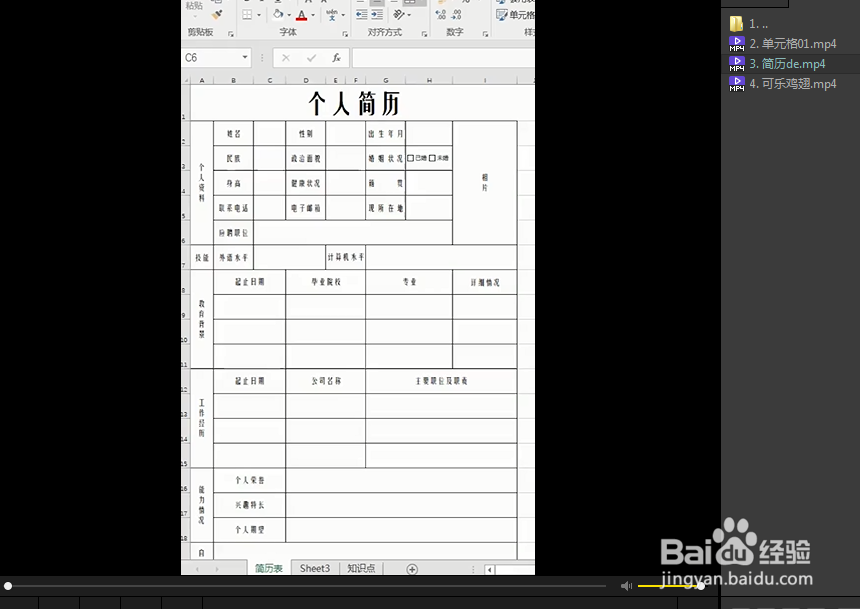Click the new sheet plus button

tap(412, 569)
